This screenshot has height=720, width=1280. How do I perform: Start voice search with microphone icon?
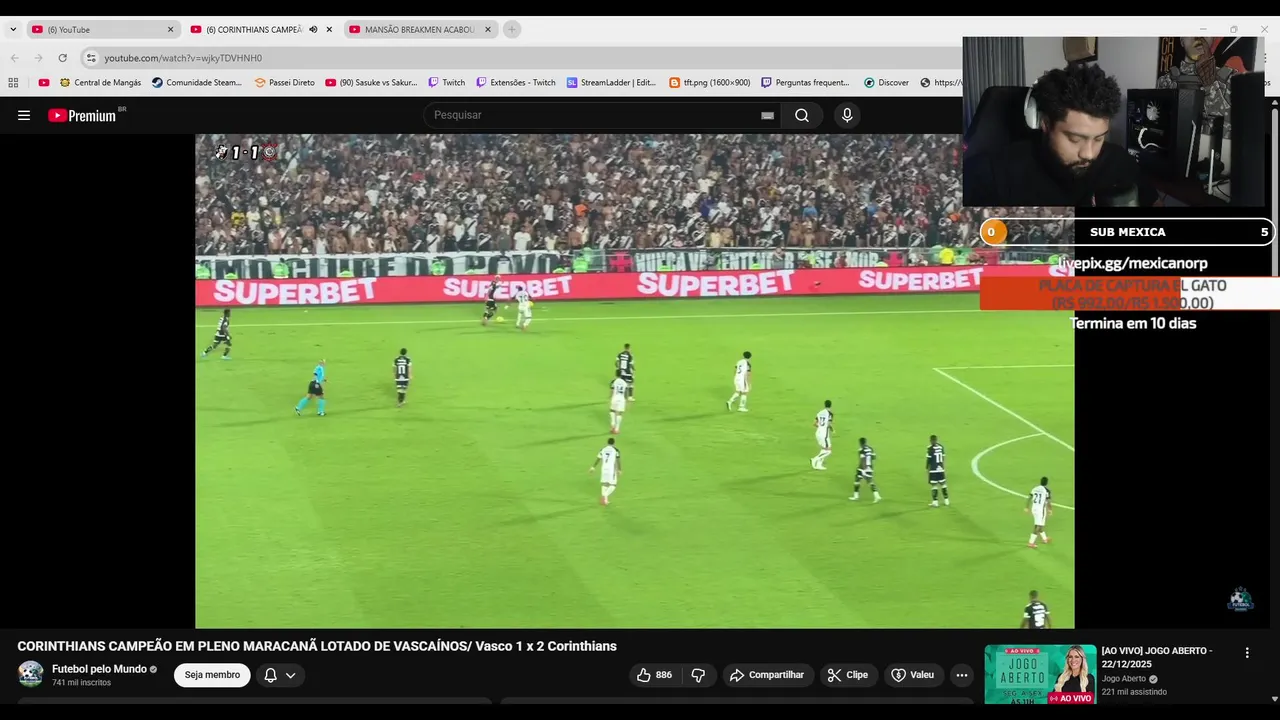click(847, 115)
